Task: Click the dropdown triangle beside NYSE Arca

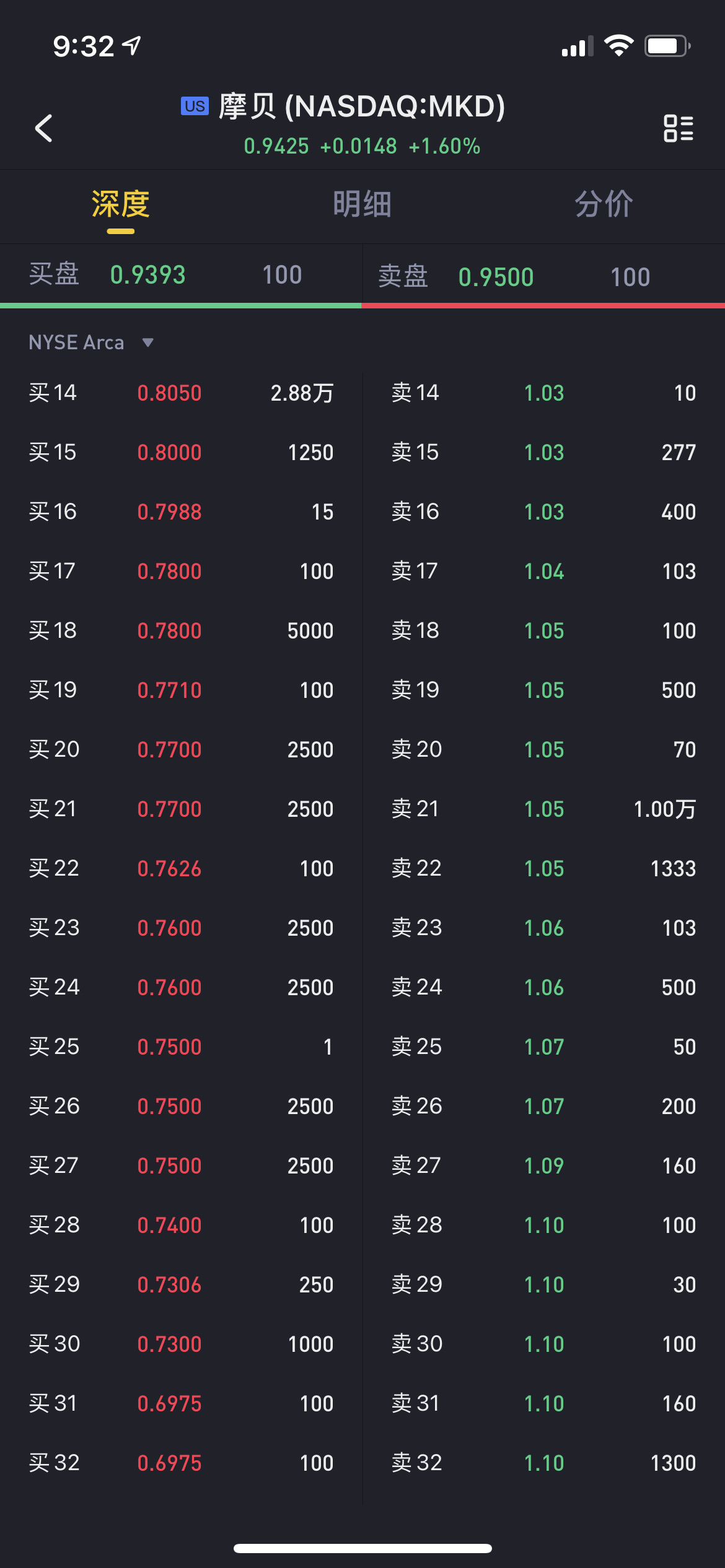Action: coord(147,342)
